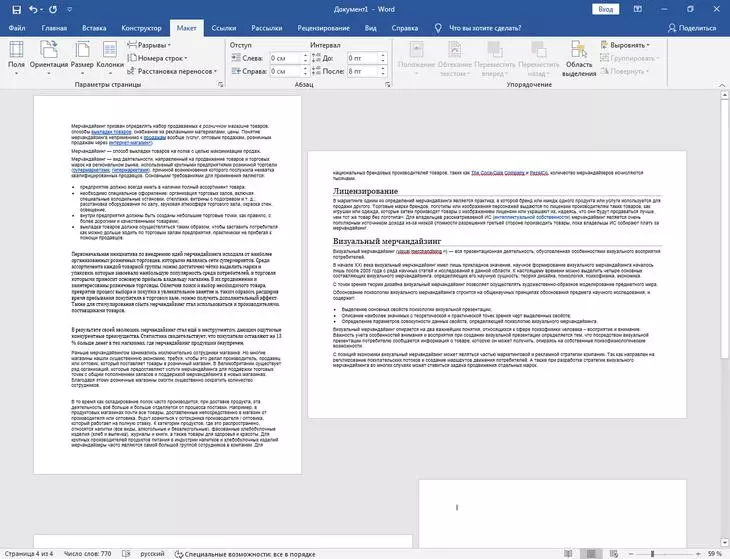
Task: Click the vertical scrollbar down arrow
Action: [x=725, y=543]
